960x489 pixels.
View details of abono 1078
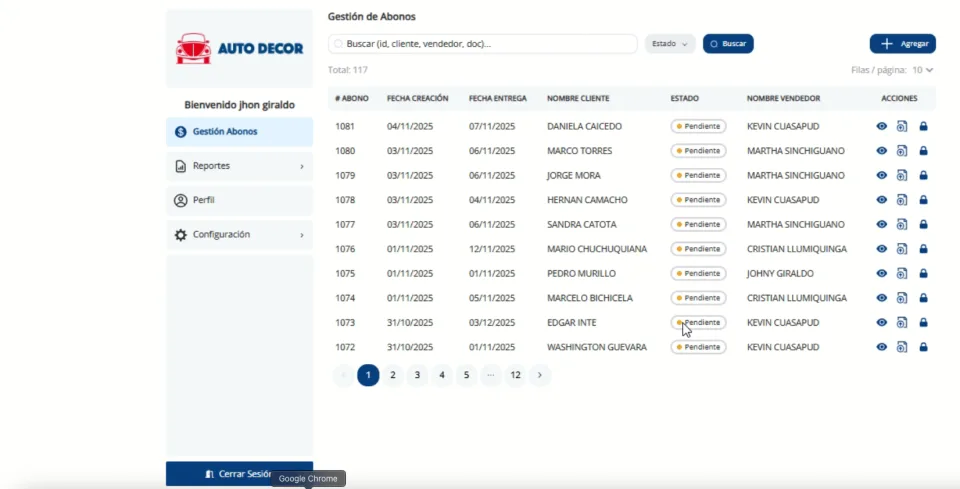[x=882, y=200]
